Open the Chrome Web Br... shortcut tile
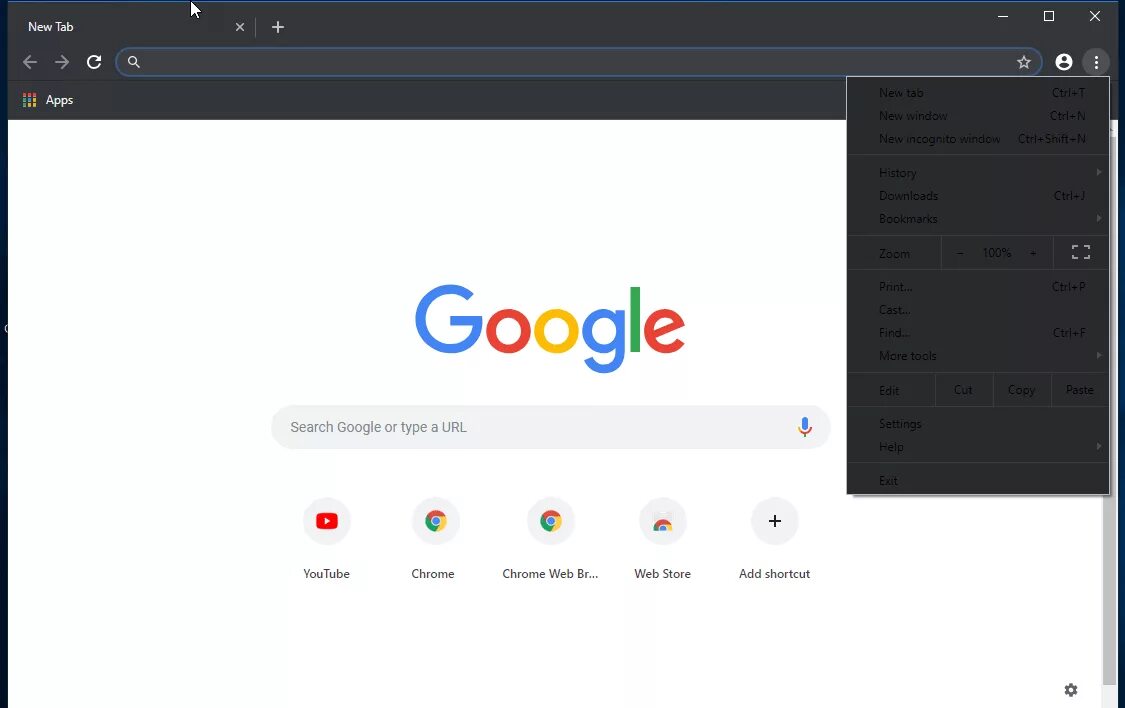Screen dimensions: 1125x708 coord(550,538)
